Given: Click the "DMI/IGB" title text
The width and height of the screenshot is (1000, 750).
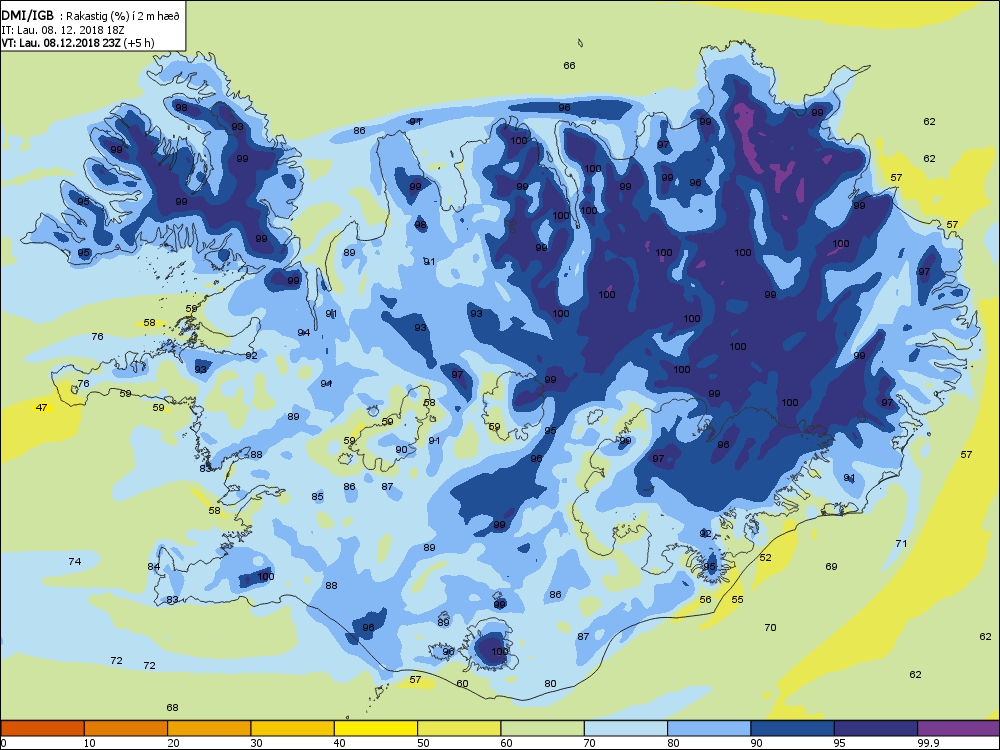Looking at the screenshot, I should [27, 17].
